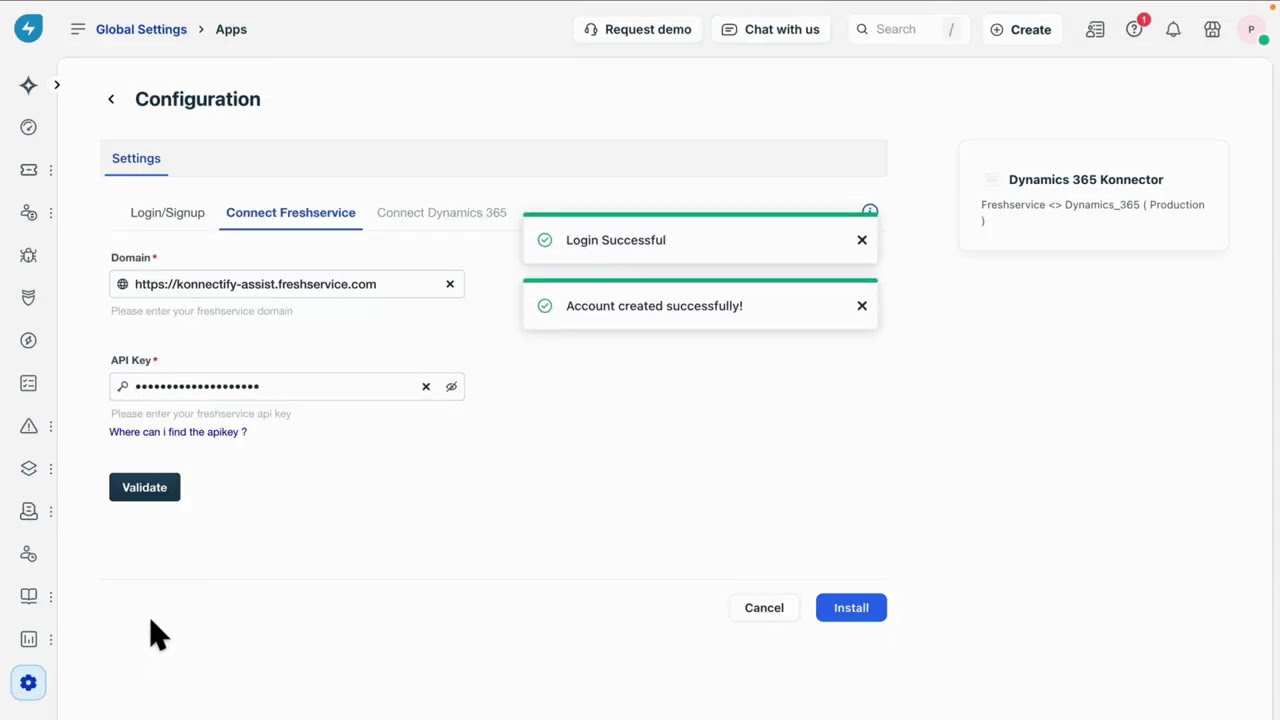Open the help question mark icon

[1134, 29]
